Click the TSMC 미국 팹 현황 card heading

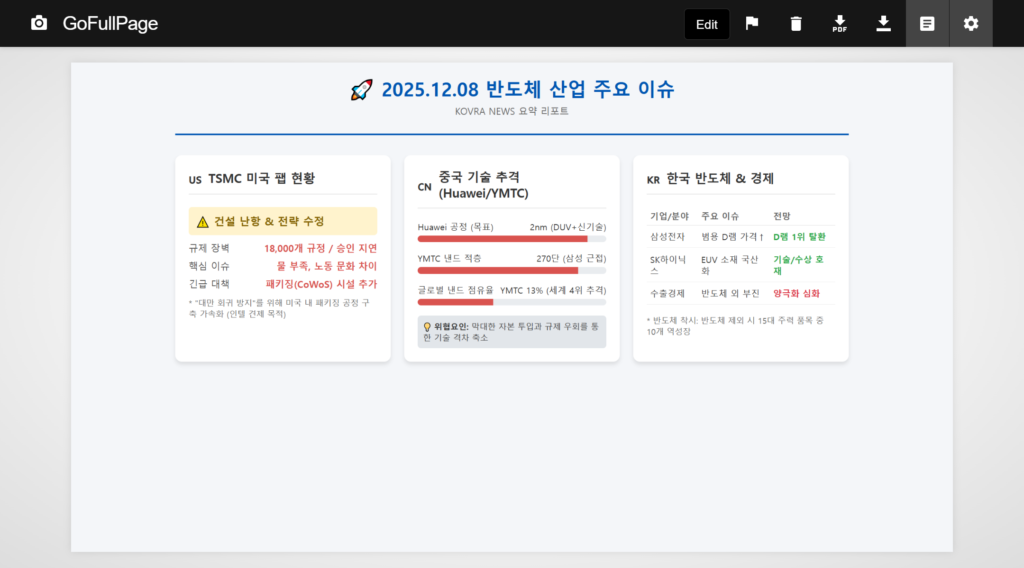click(x=261, y=178)
